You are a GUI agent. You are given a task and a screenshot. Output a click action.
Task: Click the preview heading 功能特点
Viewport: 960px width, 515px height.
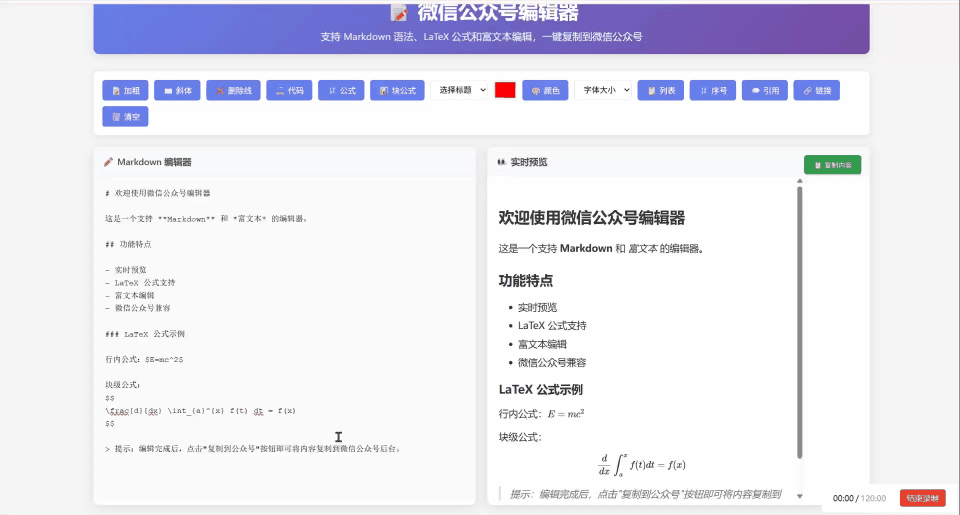click(x=526, y=280)
